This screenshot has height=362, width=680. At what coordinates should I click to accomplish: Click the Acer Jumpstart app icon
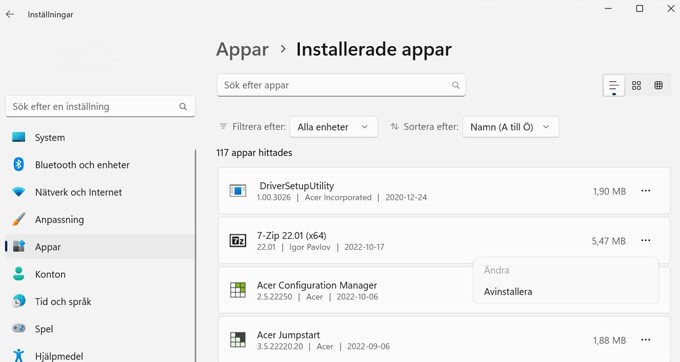[x=238, y=339]
